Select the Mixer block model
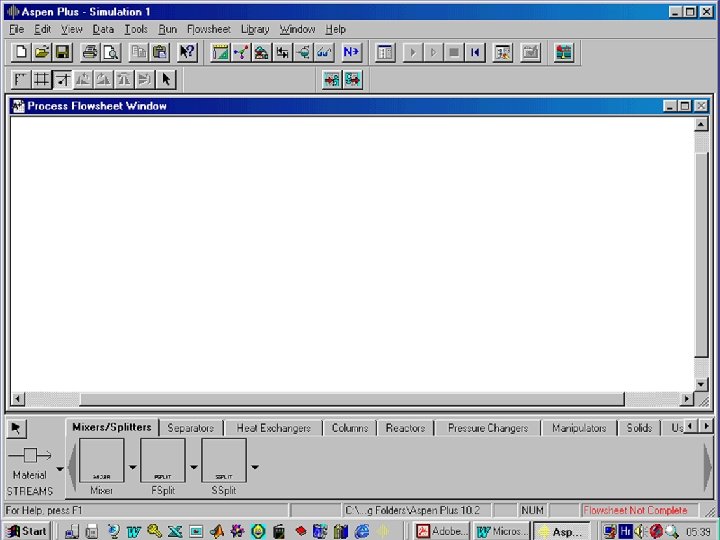Image resolution: width=720 pixels, height=540 pixels. tap(101, 460)
